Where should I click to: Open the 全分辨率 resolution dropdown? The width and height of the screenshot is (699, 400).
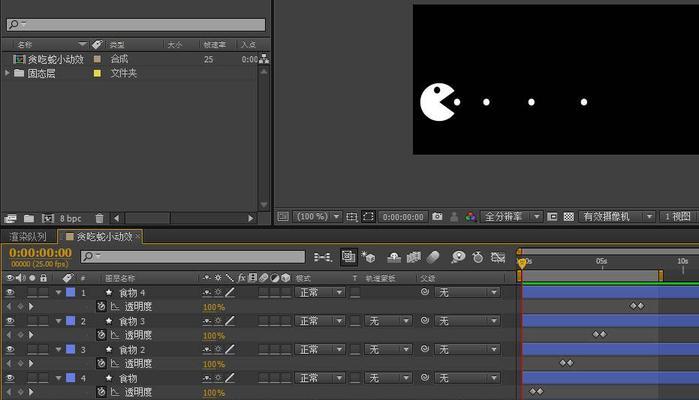[511, 217]
